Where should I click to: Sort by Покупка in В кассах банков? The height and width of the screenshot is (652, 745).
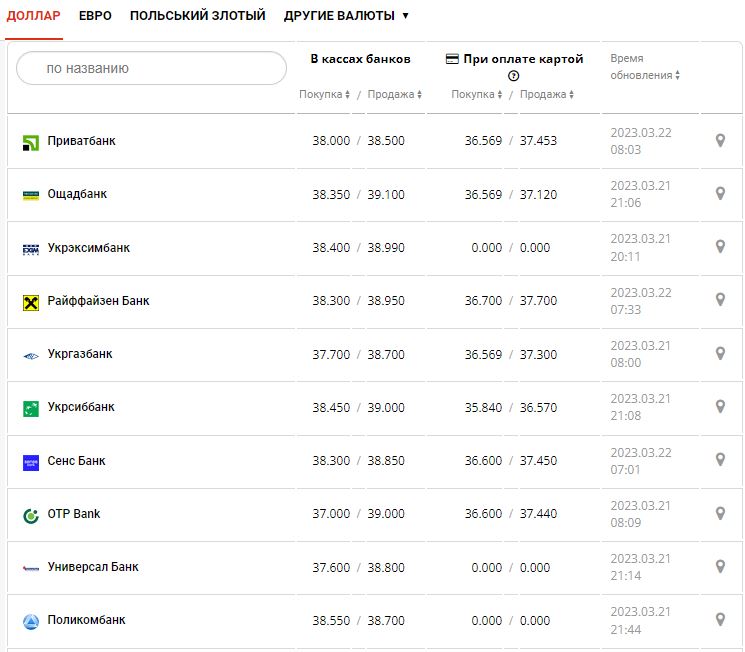[324, 95]
